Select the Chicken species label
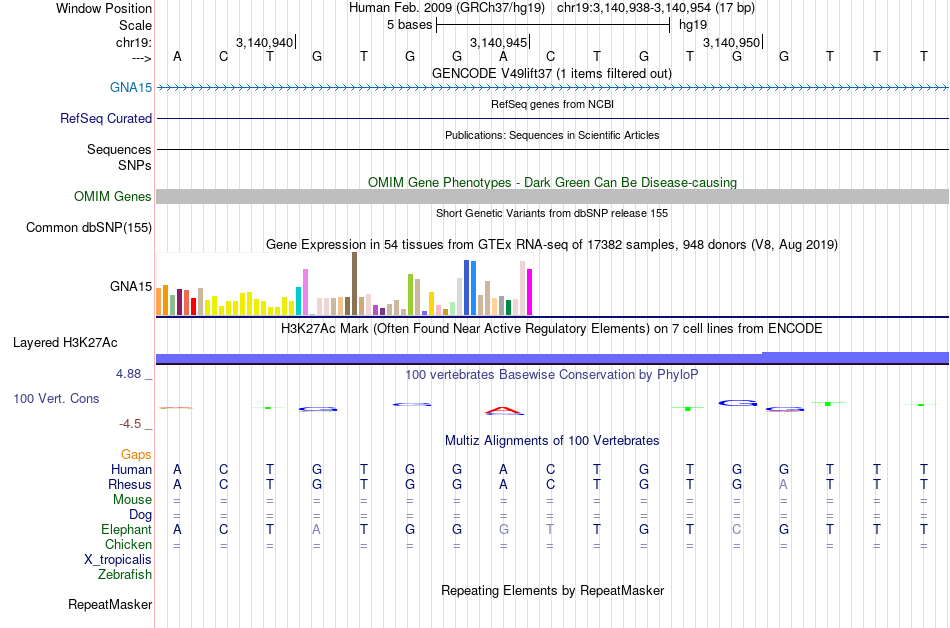The width and height of the screenshot is (950, 628). tap(128, 544)
